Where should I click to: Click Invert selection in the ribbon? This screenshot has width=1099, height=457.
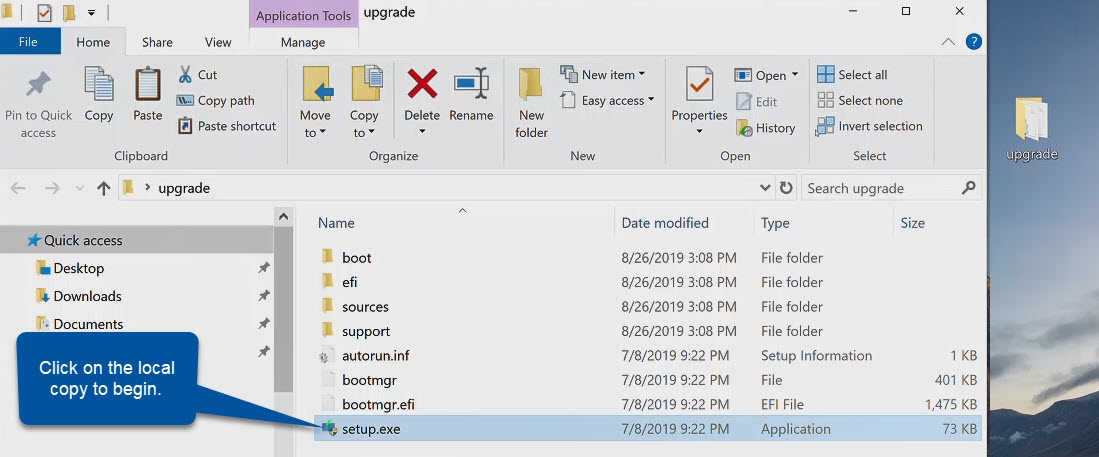click(x=869, y=126)
